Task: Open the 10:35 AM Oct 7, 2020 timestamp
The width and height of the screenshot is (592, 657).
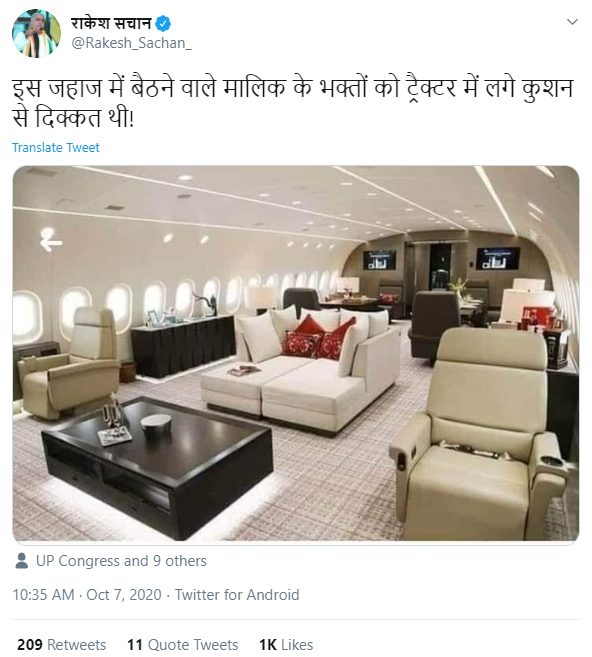Action: pos(87,595)
